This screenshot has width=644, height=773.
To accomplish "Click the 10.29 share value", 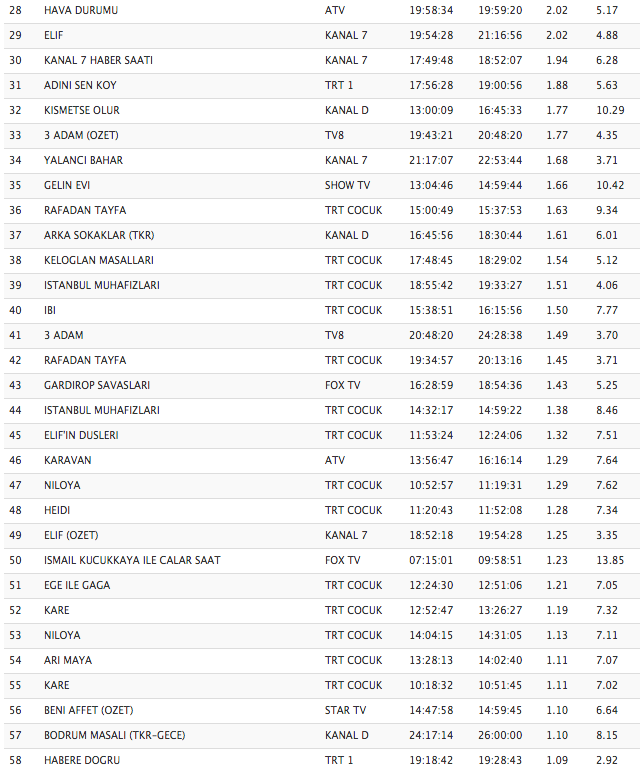I will pos(610,110).
